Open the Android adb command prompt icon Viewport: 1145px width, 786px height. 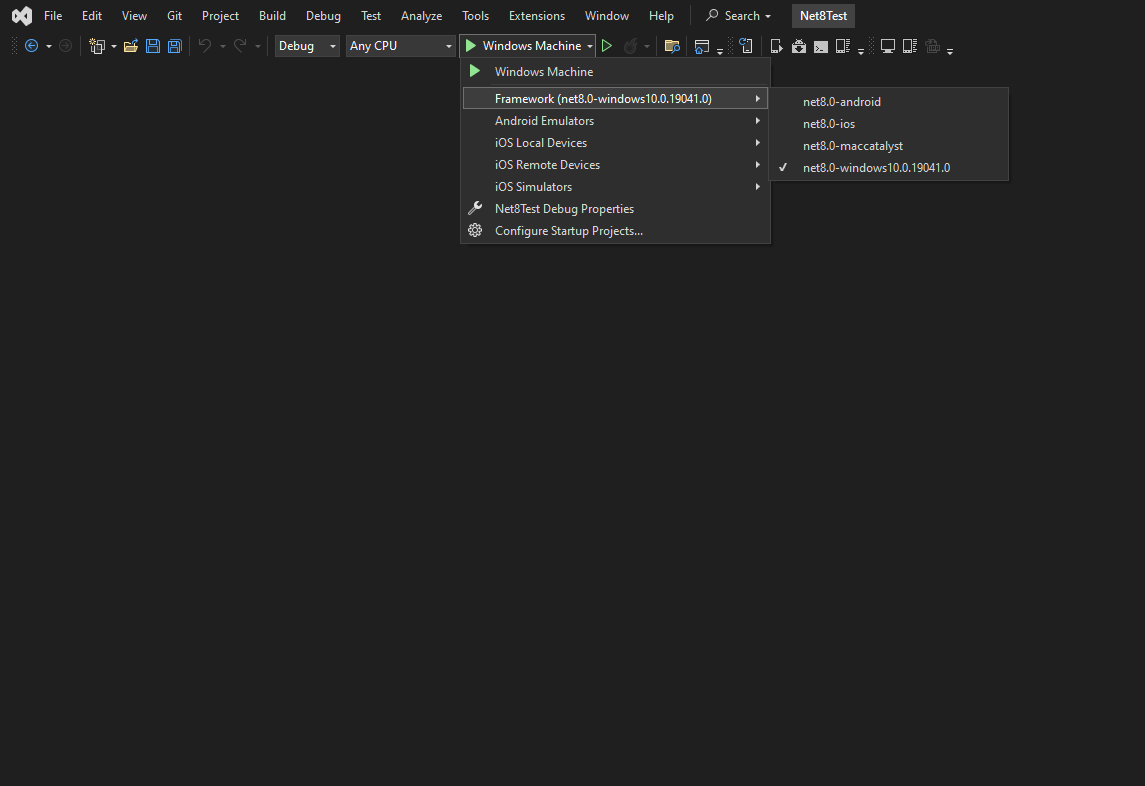821,47
